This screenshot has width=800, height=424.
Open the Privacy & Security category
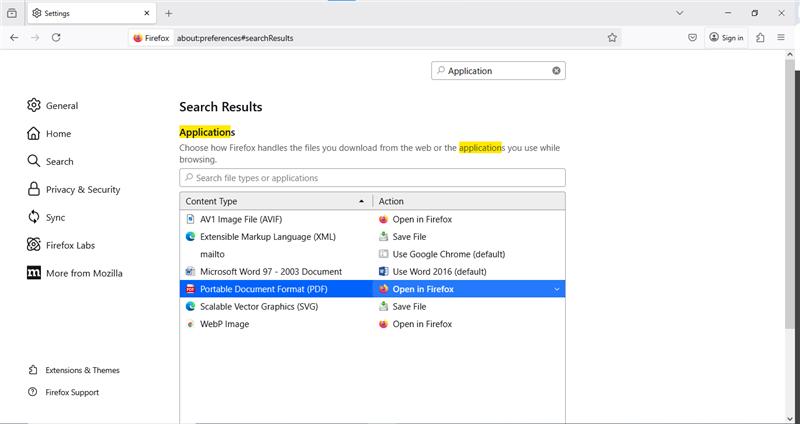tap(73, 190)
